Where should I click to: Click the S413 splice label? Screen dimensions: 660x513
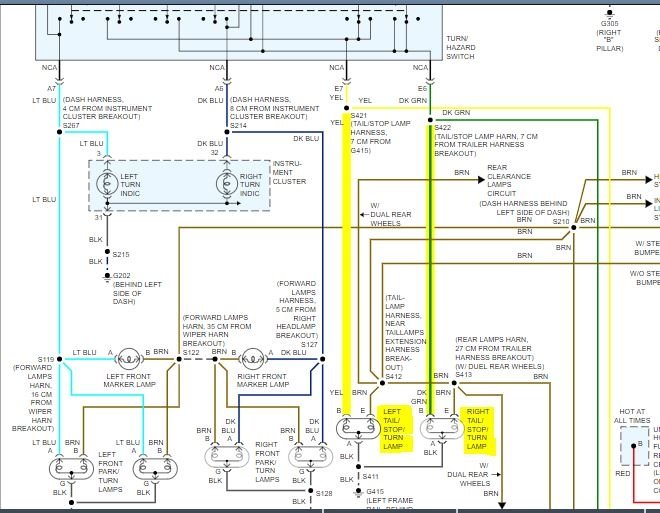pyautogui.click(x=463, y=375)
